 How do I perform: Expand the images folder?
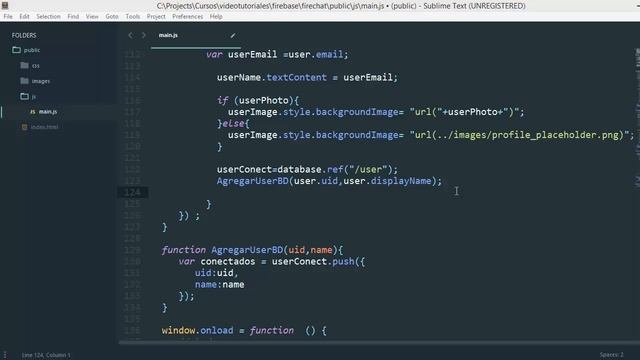(35, 81)
